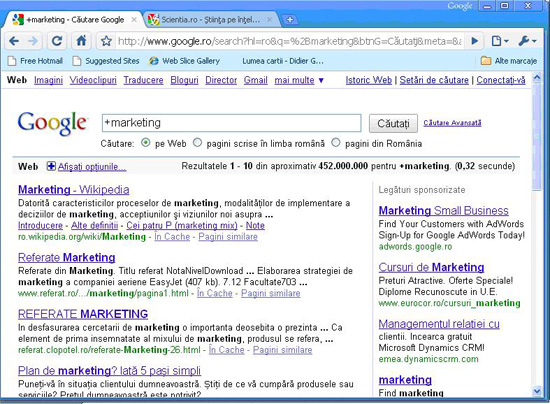Open Lumea cartii - Didier G bookmark
Viewport: 550px width, 404px height.
tap(283, 61)
